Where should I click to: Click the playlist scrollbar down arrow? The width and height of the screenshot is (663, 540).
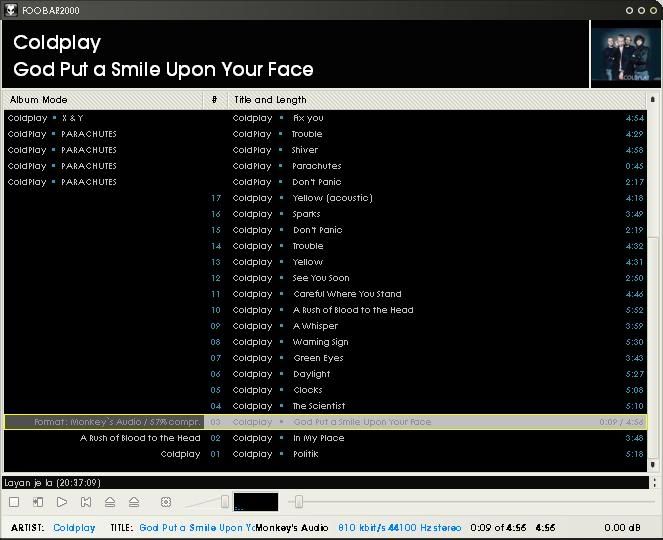(653, 466)
